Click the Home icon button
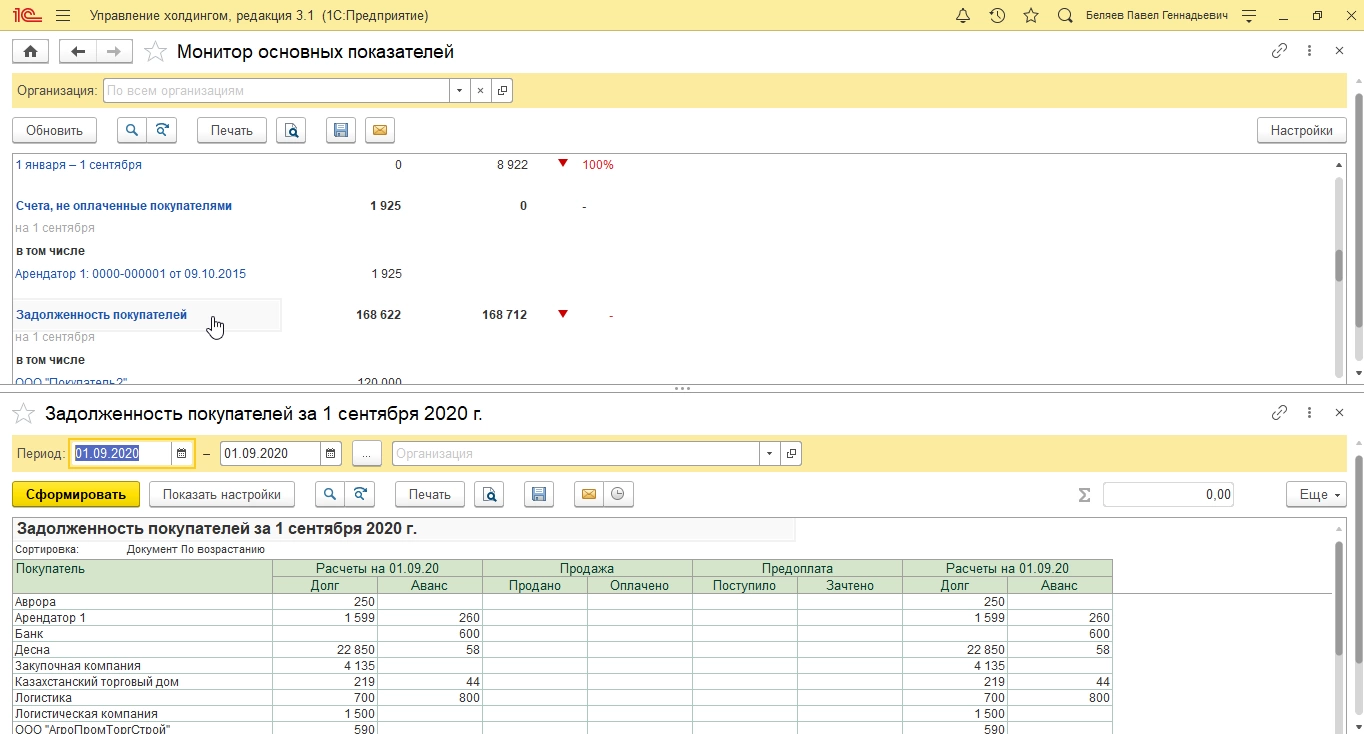Image resolution: width=1364 pixels, height=734 pixels. (31, 52)
